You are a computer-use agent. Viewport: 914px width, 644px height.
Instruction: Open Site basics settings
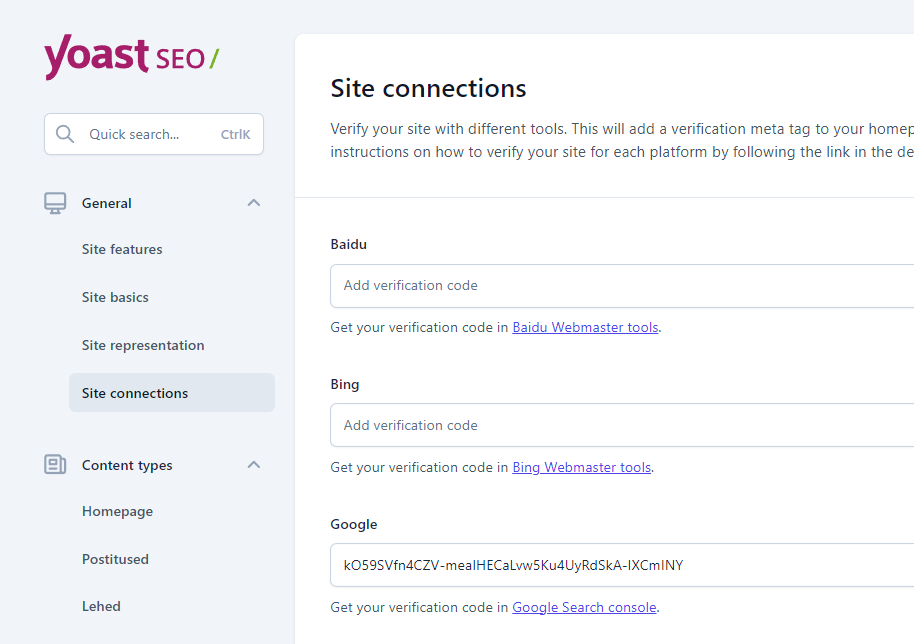115,297
